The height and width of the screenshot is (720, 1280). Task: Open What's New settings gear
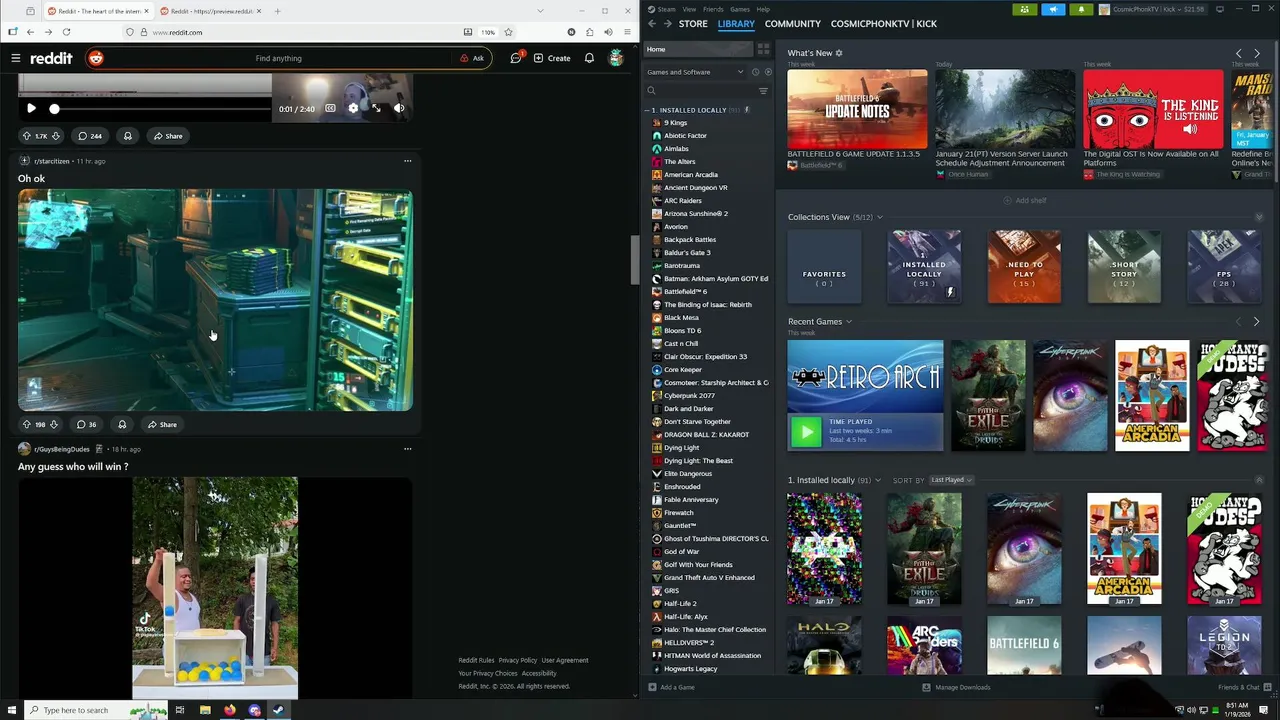pyautogui.click(x=839, y=53)
